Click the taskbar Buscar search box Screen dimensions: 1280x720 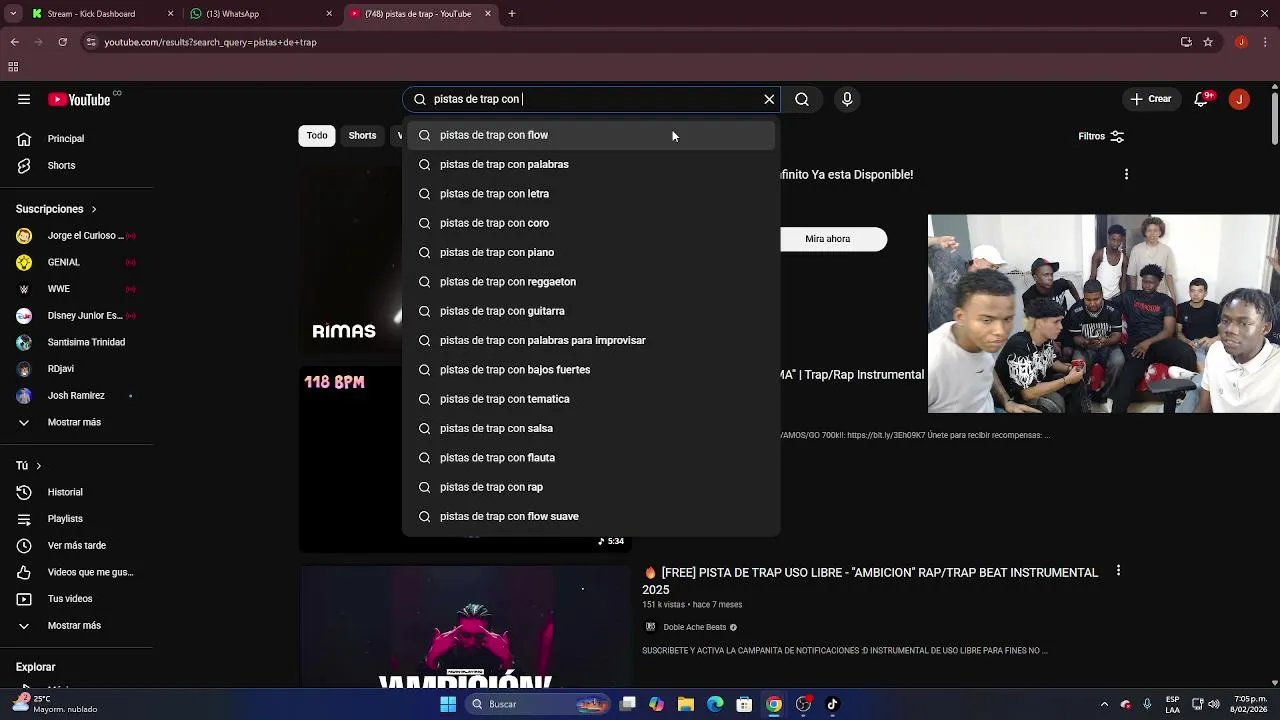pos(539,704)
